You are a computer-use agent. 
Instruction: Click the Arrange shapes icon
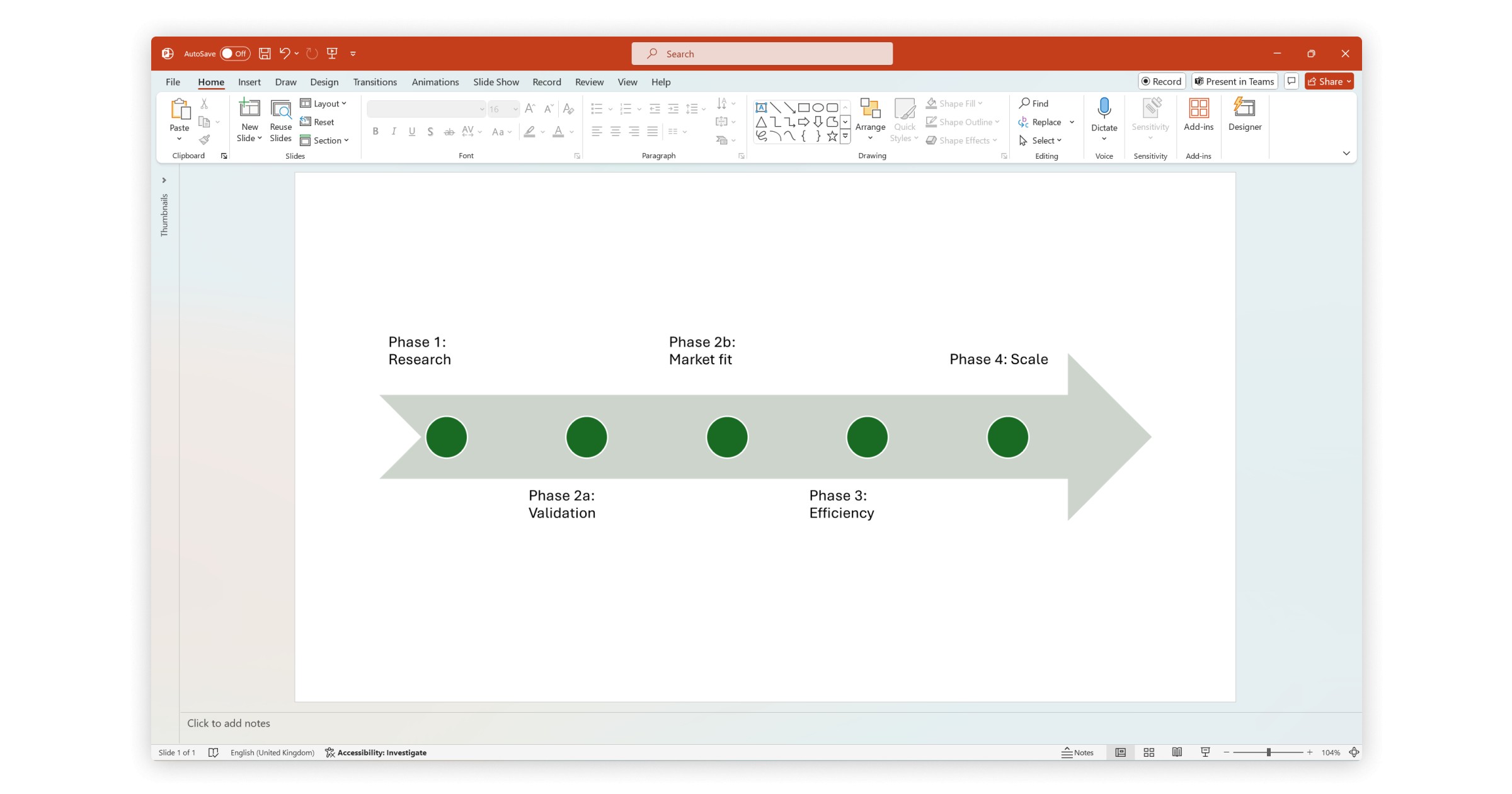click(870, 108)
